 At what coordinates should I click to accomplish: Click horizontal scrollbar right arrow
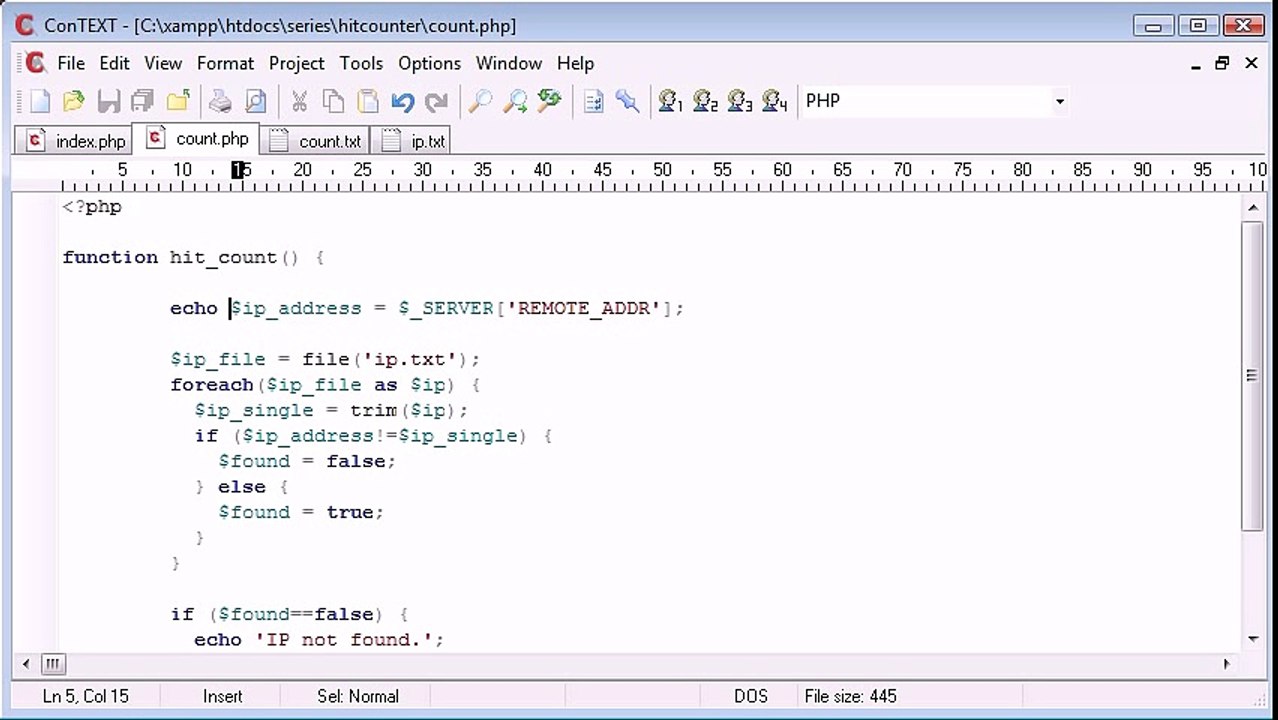tap(1227, 663)
